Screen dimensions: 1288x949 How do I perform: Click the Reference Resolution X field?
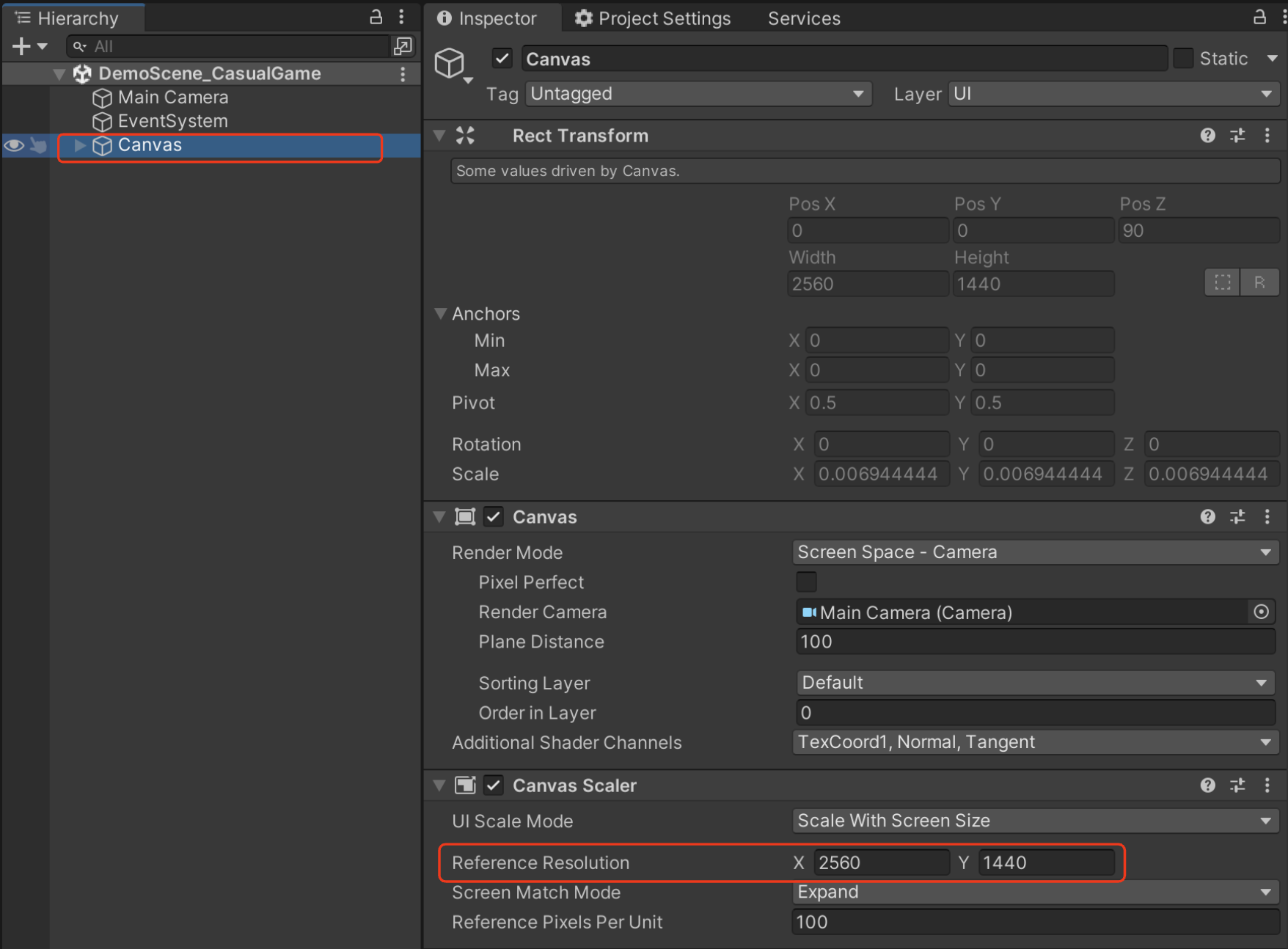pyautogui.click(x=881, y=862)
